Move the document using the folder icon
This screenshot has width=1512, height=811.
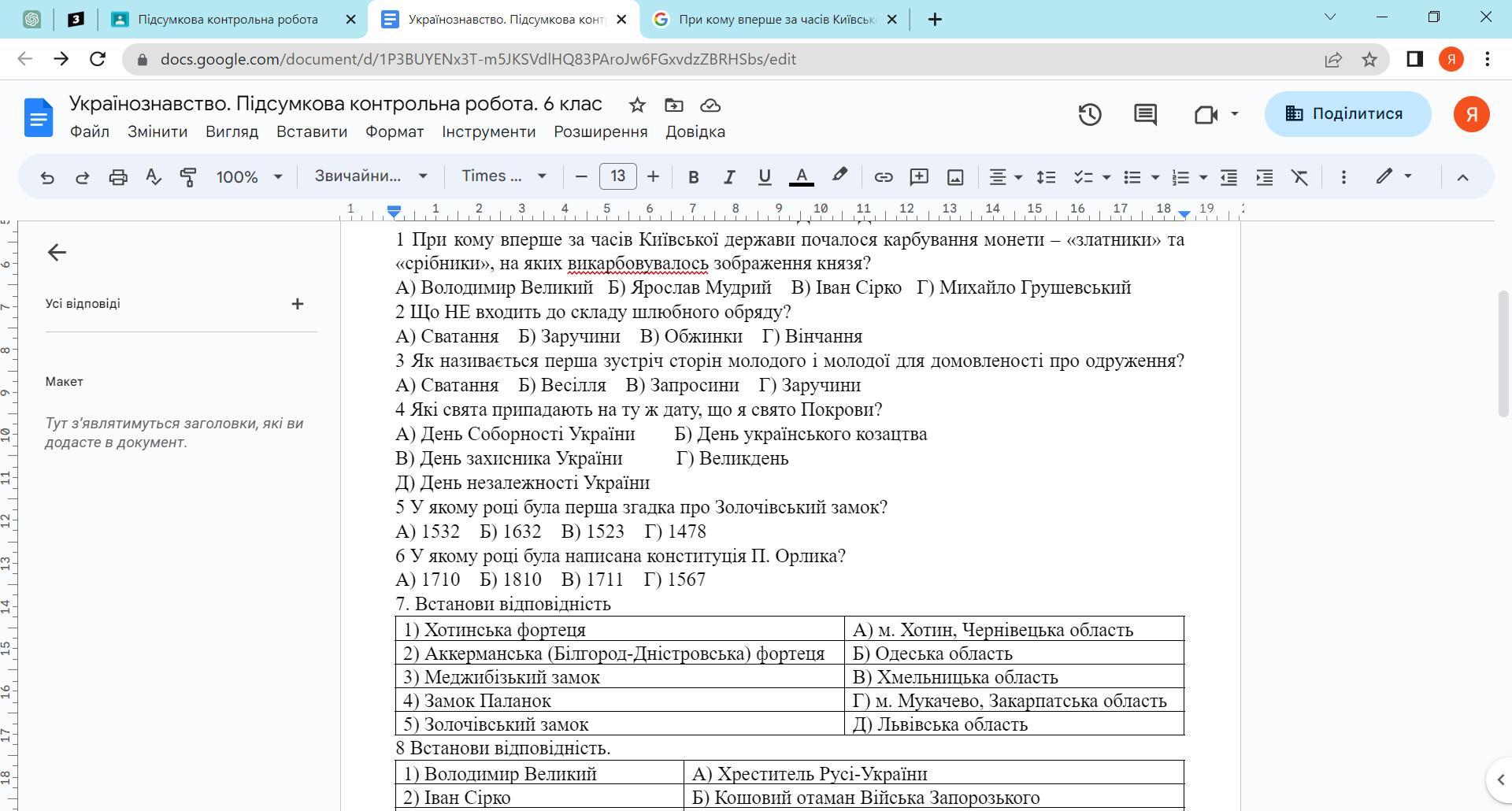(673, 106)
